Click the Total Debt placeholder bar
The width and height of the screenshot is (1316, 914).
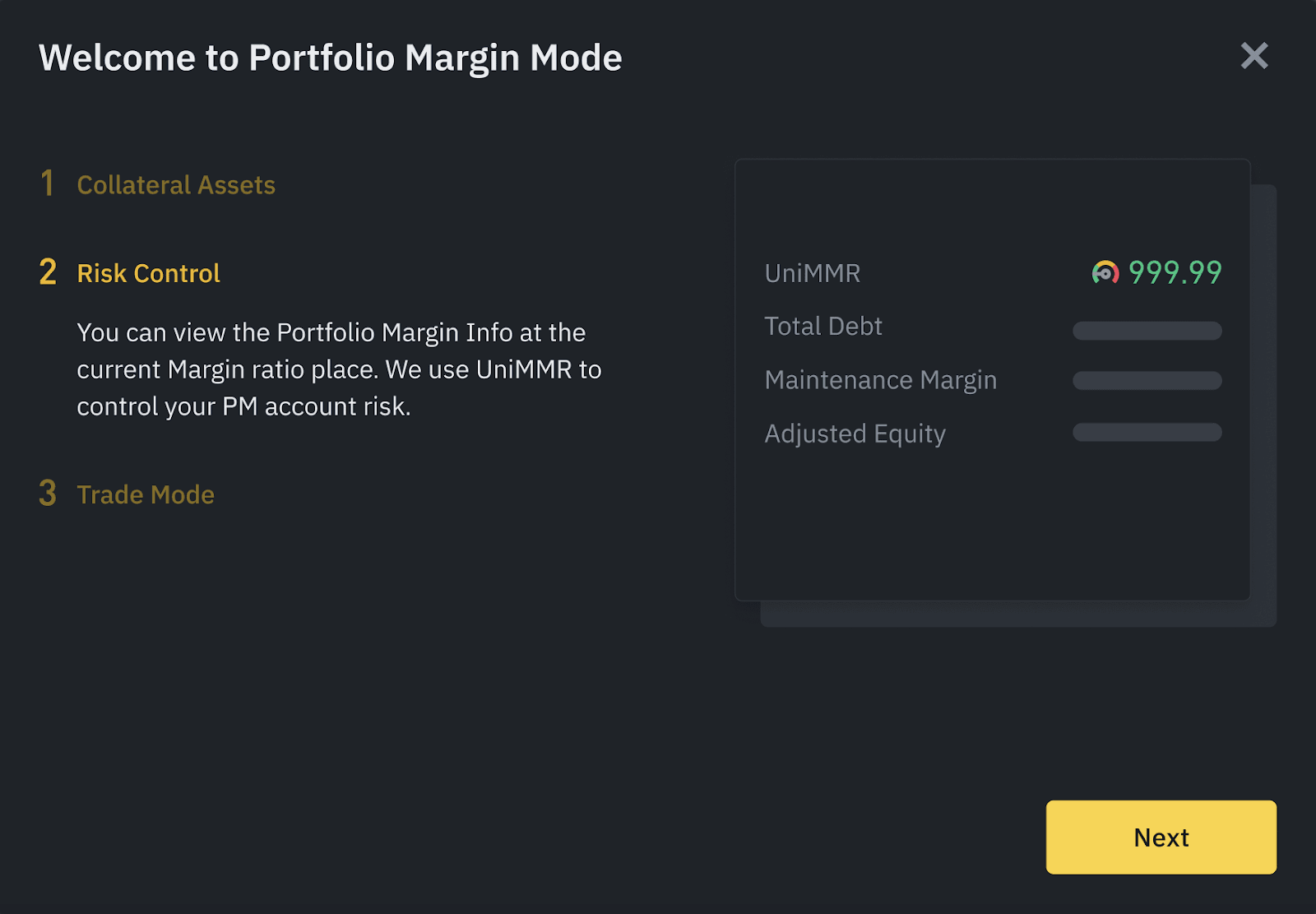pos(1147,331)
